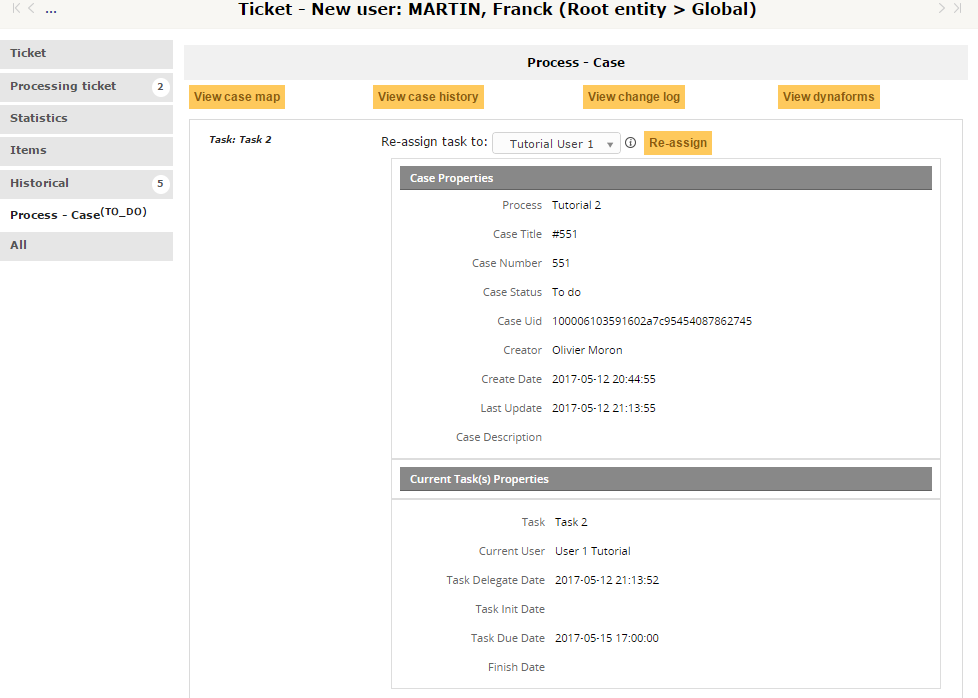The height and width of the screenshot is (698, 978).
Task: Show the All tab
Action: pyautogui.click(x=86, y=246)
